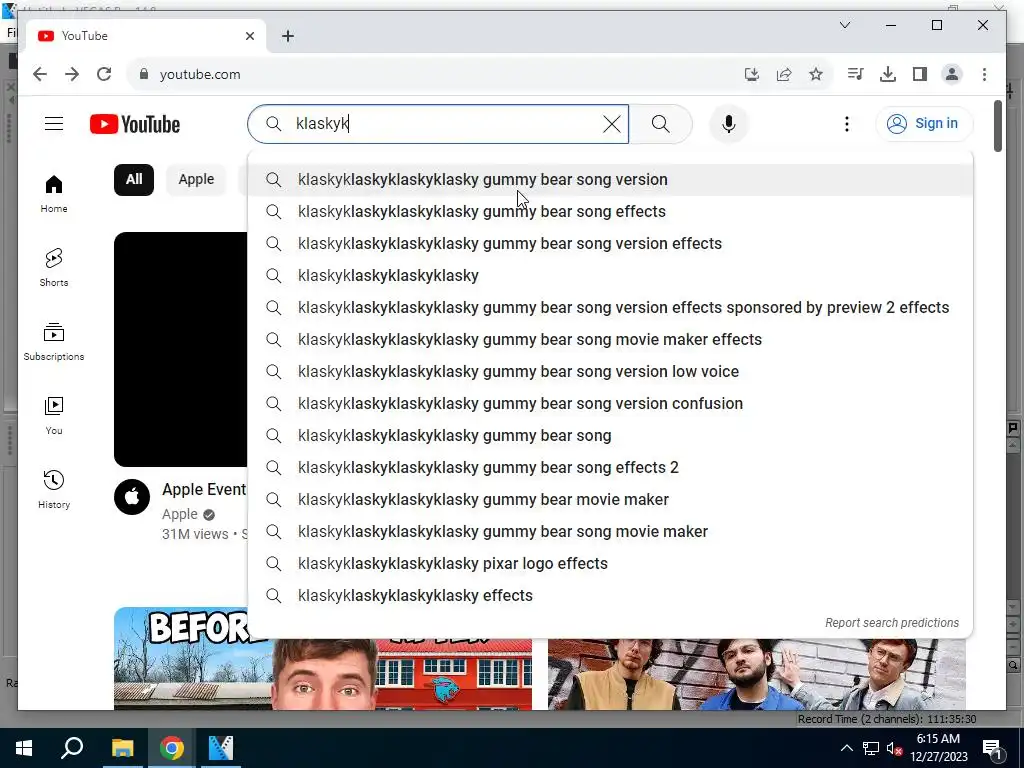Open Home in the YouTube sidebar
The height and width of the screenshot is (768, 1024).
[54, 194]
